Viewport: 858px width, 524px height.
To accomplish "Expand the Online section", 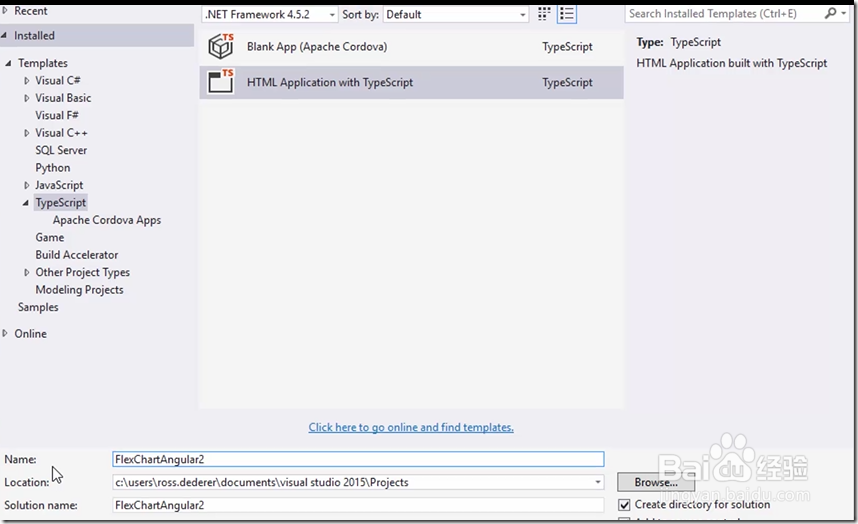I will point(5,333).
